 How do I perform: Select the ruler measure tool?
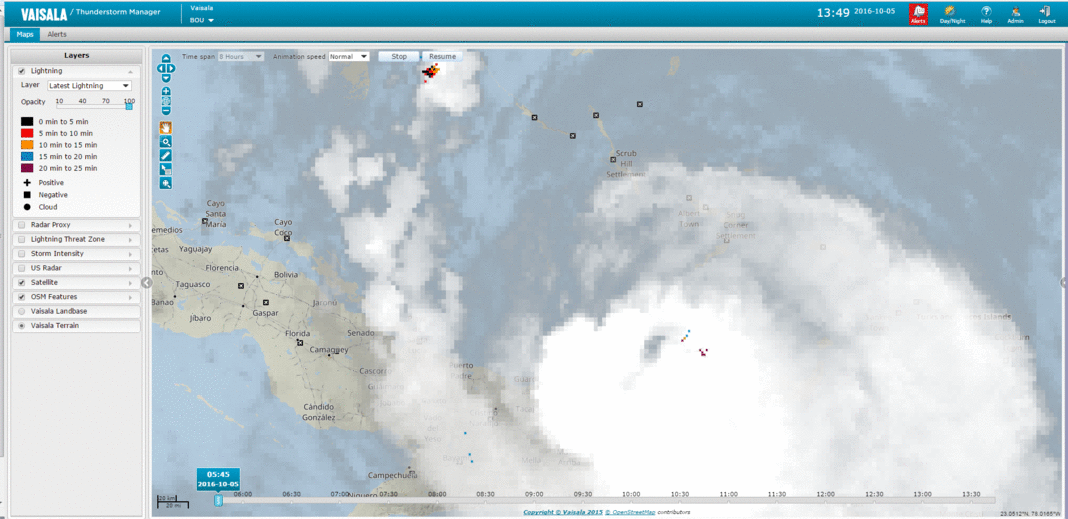tap(166, 156)
